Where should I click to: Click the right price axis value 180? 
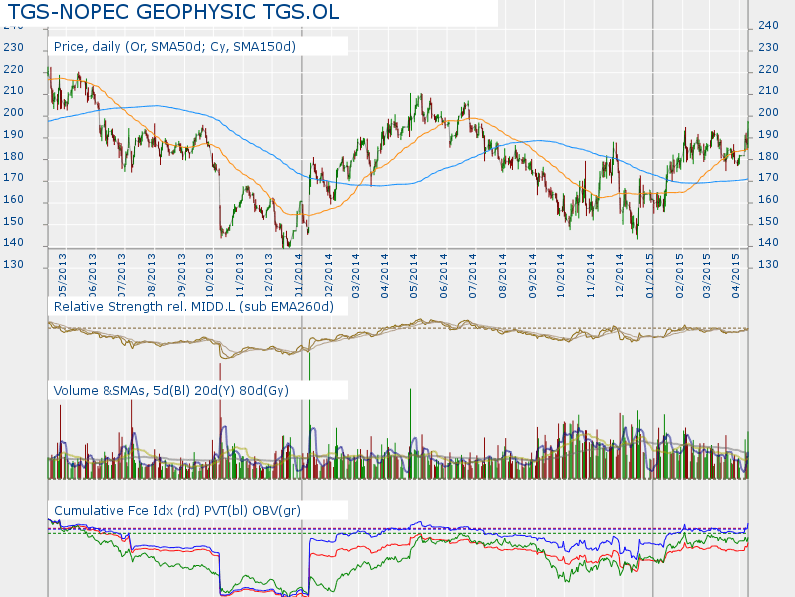[x=768, y=156]
